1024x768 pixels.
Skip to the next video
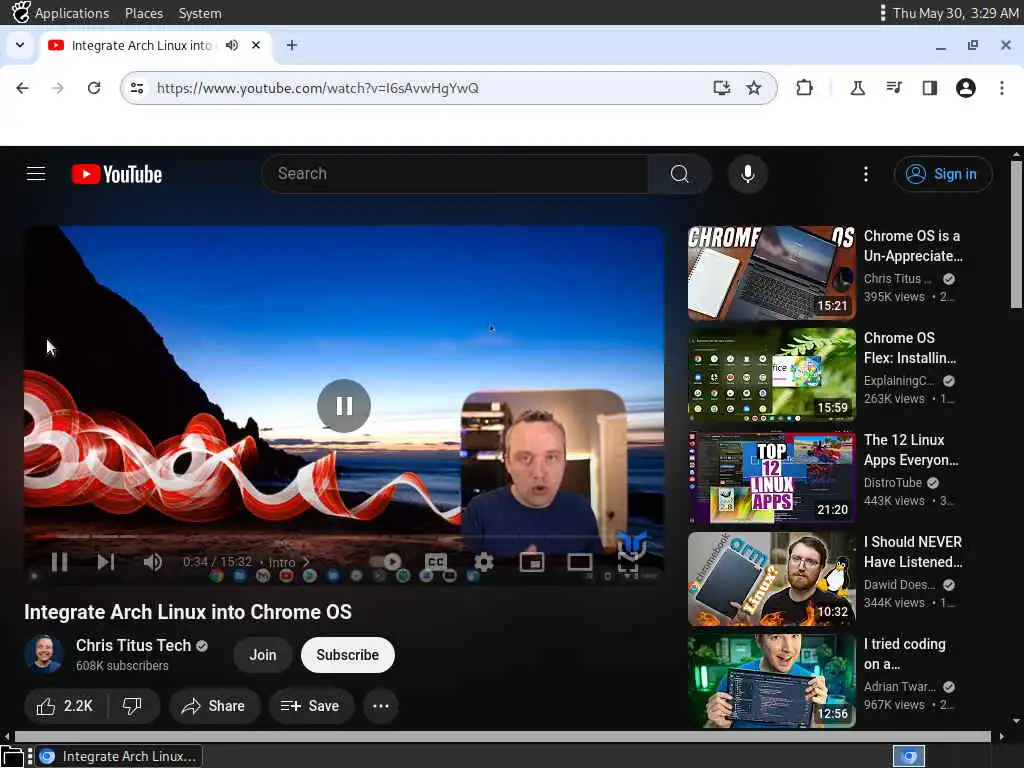click(106, 562)
